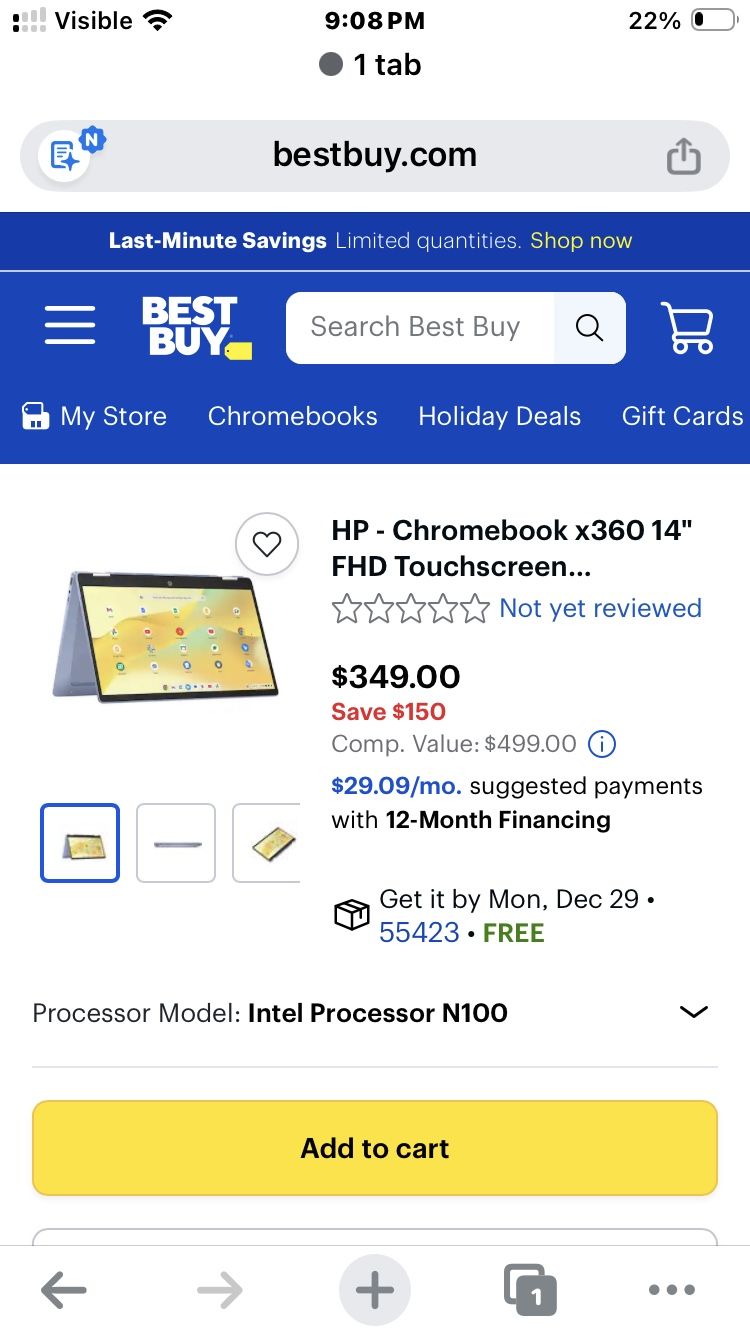Image resolution: width=750 pixels, height=1334 pixels.
Task: Go to the Chromebooks menu item
Action: point(292,416)
